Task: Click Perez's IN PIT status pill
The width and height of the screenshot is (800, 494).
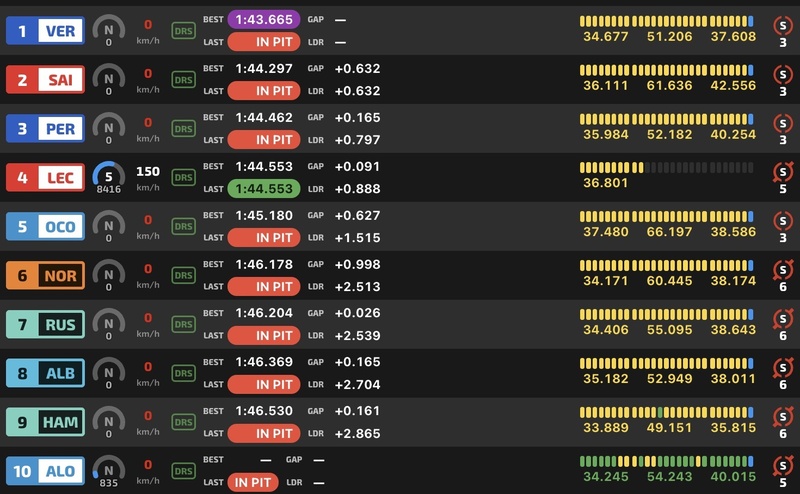Action: pos(264,140)
